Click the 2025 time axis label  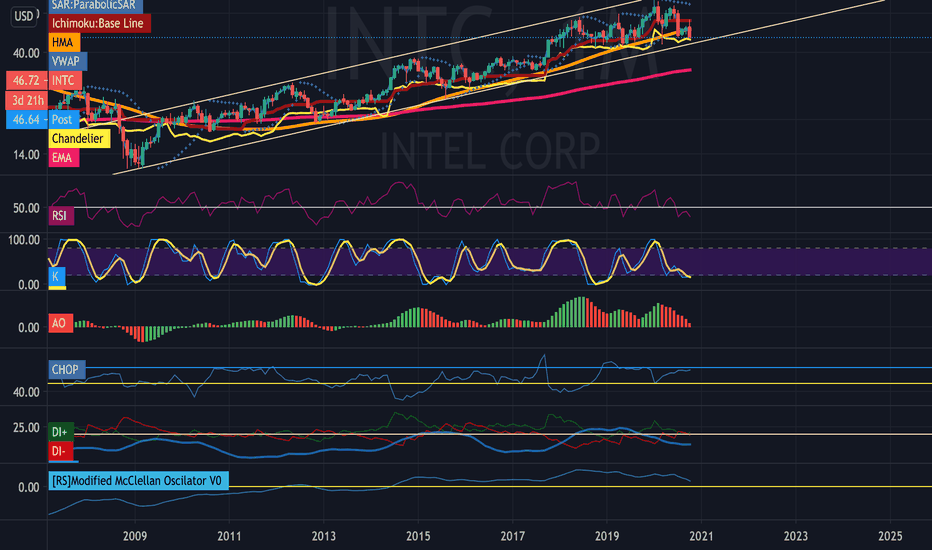point(890,536)
